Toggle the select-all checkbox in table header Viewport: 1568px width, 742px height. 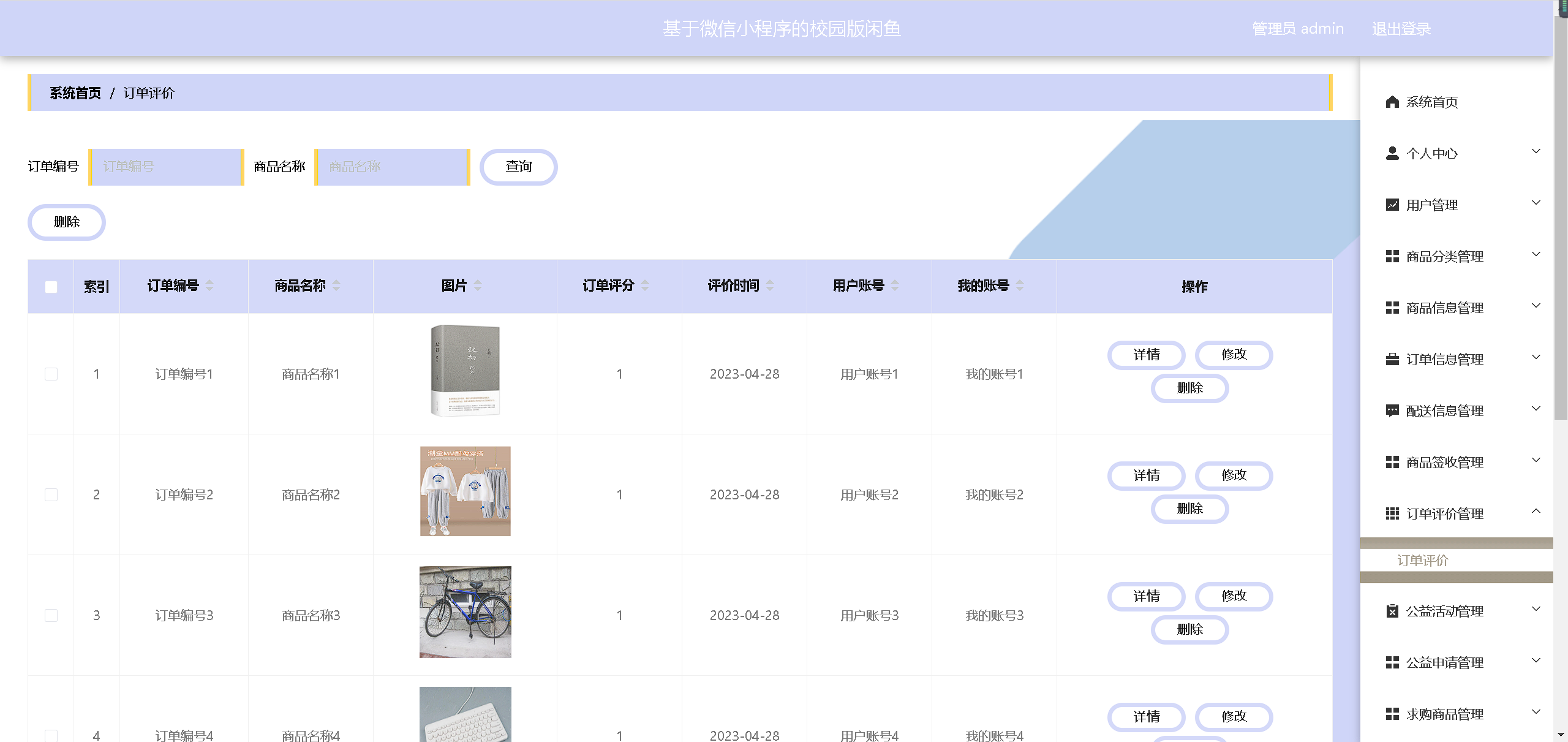(51, 286)
